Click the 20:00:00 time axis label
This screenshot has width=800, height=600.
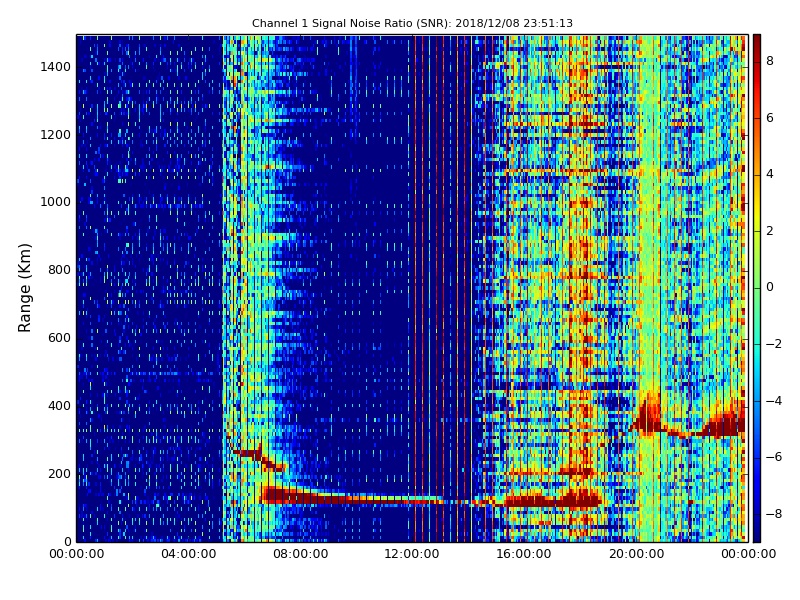coord(636,554)
